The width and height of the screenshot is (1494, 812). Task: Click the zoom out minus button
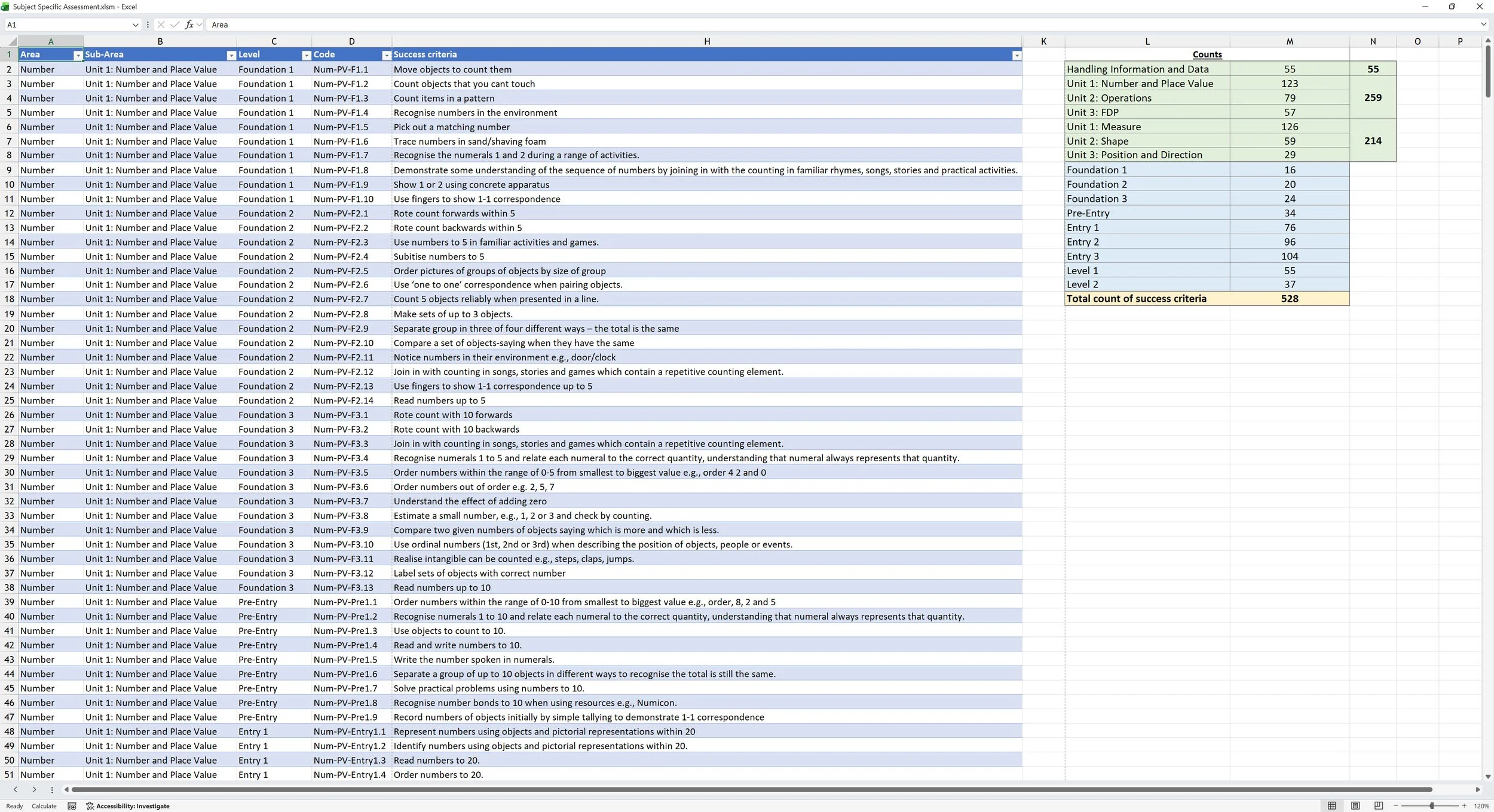pyautogui.click(x=1396, y=806)
